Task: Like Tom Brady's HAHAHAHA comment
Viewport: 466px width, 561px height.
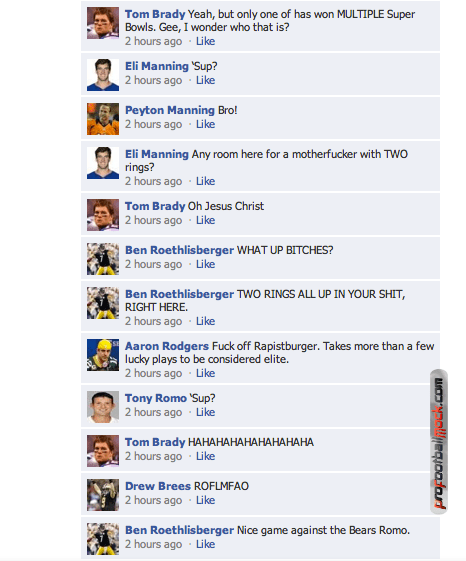Action: click(205, 456)
